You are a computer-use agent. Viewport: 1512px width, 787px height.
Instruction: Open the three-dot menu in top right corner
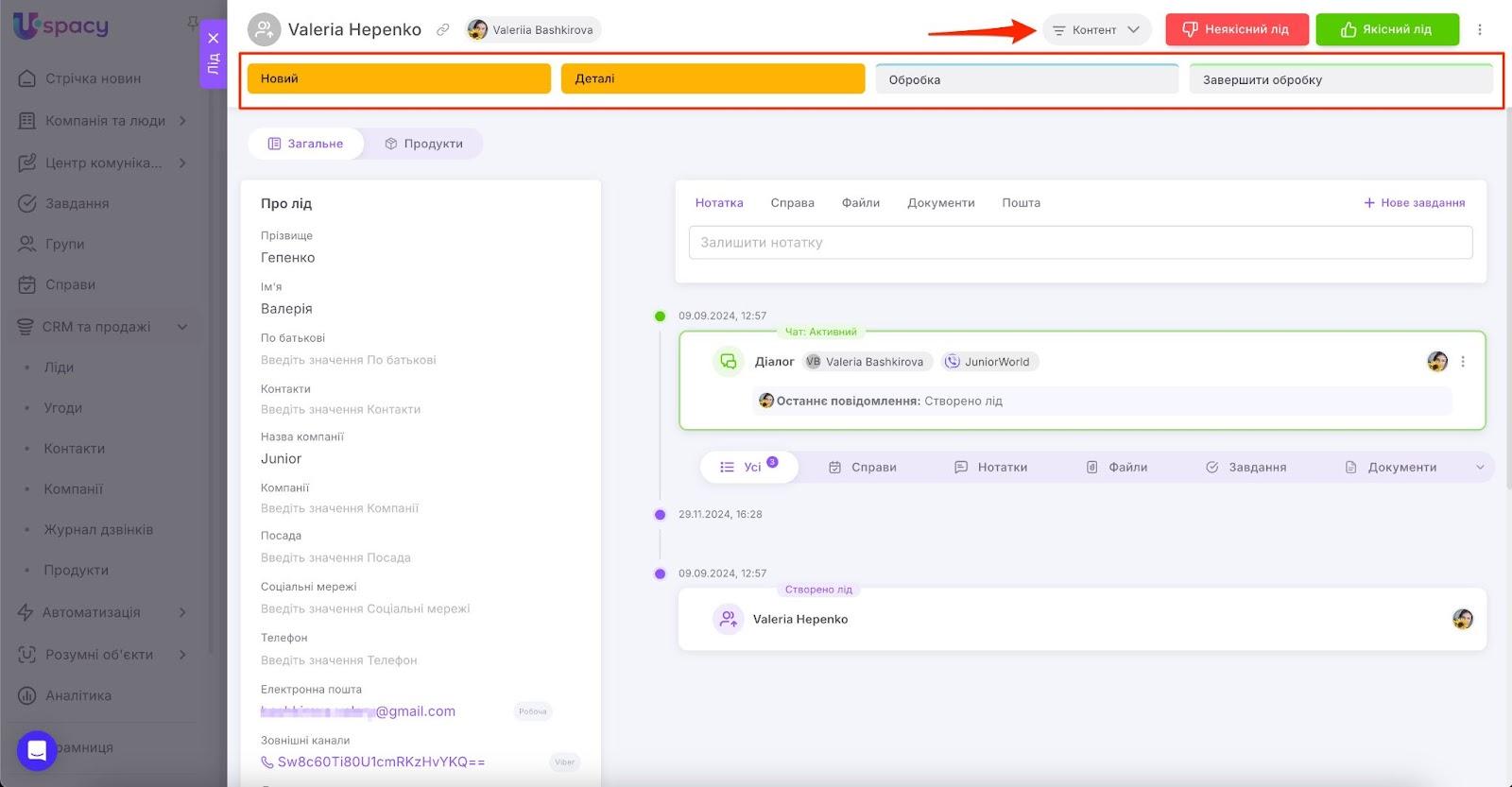[x=1480, y=30]
